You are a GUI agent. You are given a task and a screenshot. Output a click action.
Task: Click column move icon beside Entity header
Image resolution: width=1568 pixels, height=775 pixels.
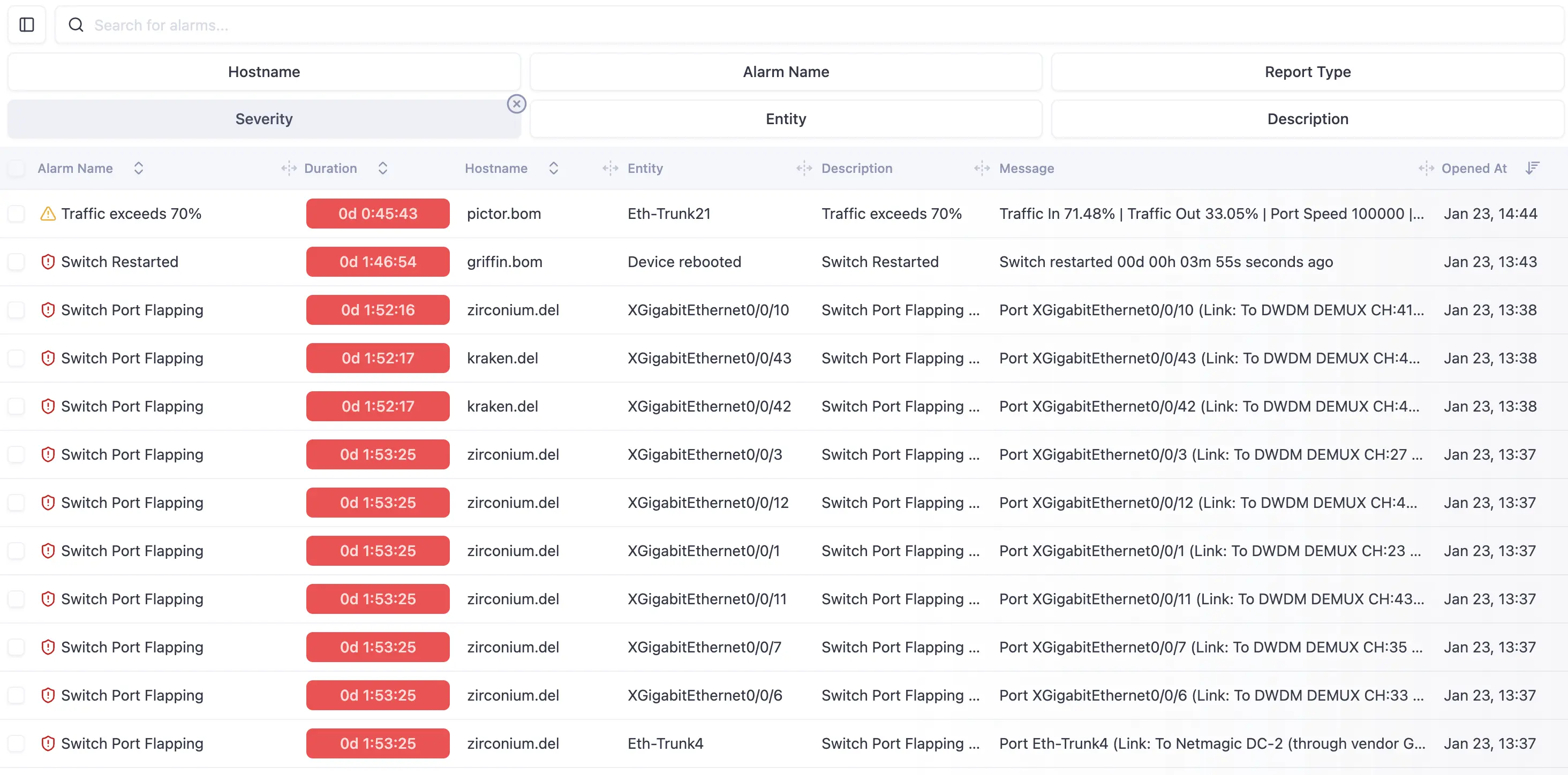click(x=610, y=168)
